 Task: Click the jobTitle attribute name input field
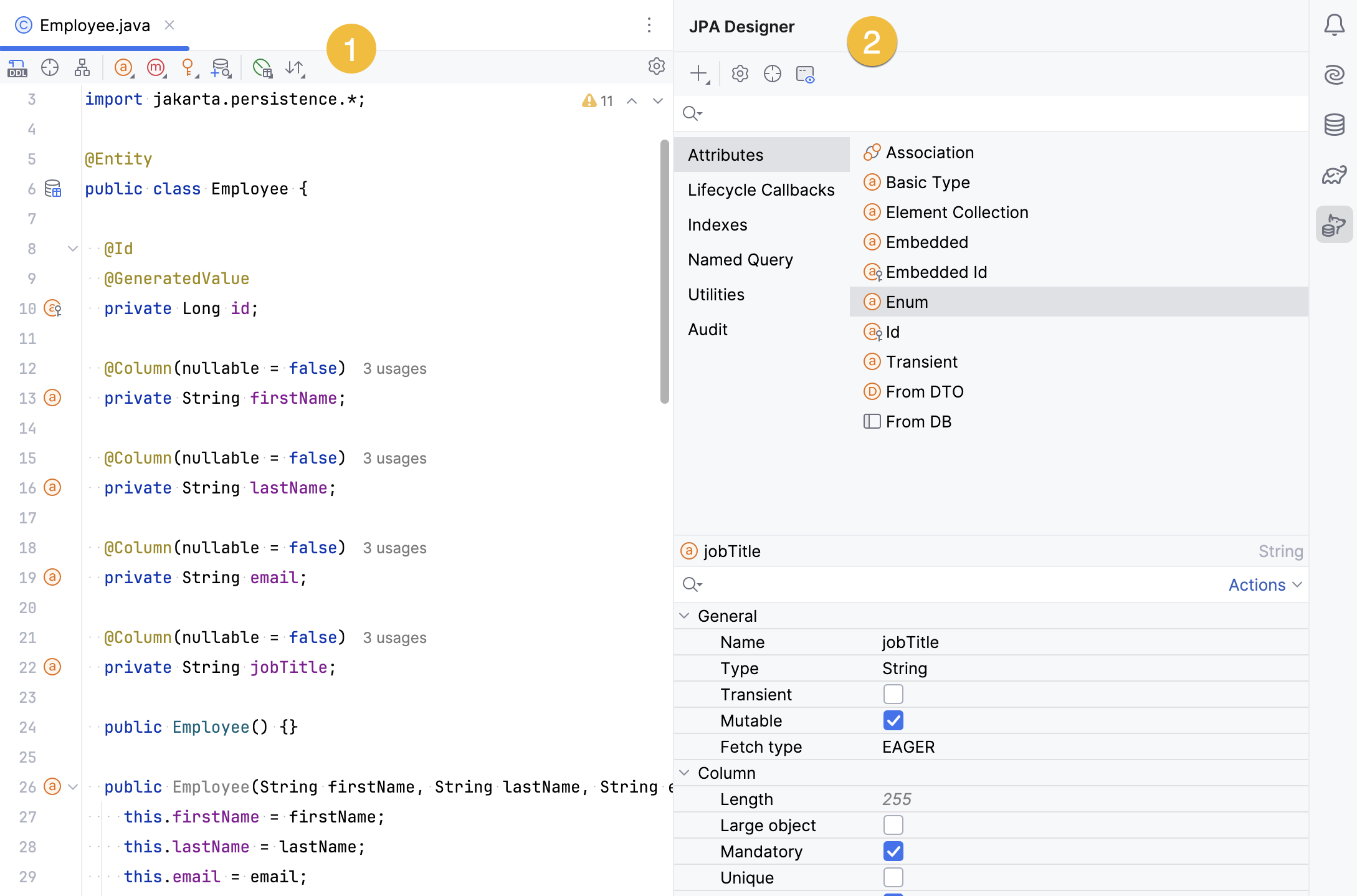click(x=1090, y=641)
